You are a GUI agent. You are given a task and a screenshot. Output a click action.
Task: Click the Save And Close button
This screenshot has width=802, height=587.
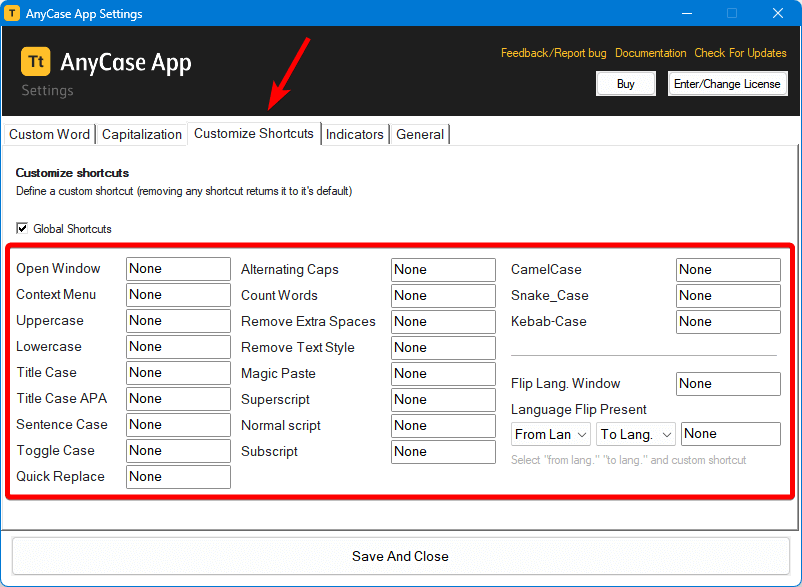click(x=400, y=556)
